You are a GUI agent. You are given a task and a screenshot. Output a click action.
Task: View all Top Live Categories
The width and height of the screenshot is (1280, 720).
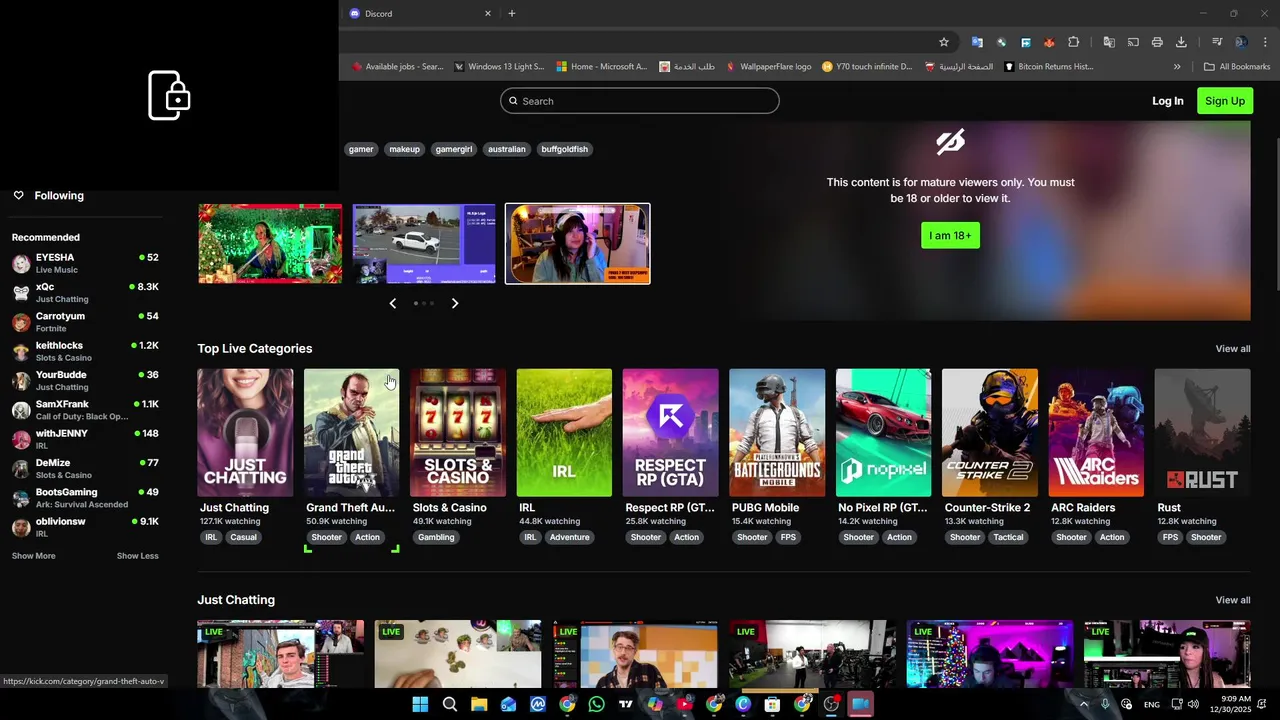click(x=1233, y=349)
